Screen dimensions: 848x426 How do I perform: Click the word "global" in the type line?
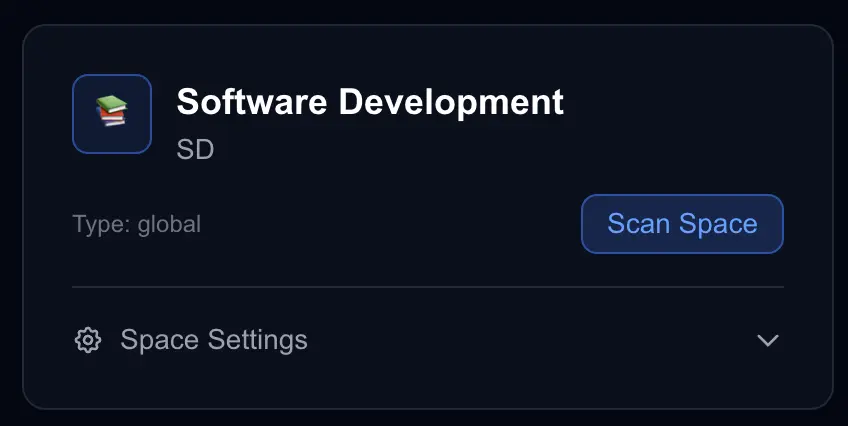tap(169, 224)
